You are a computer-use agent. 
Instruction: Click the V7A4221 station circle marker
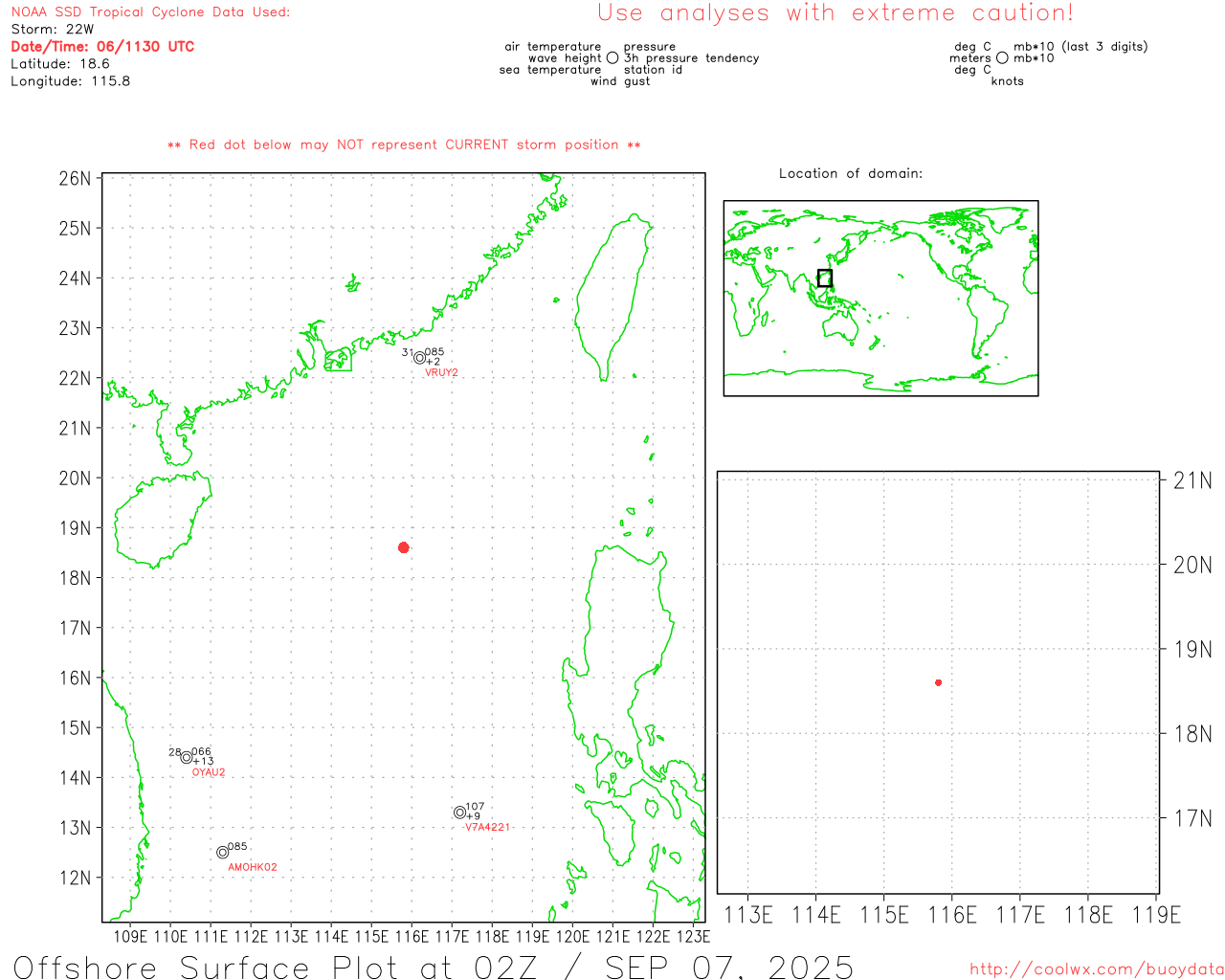coord(460,813)
